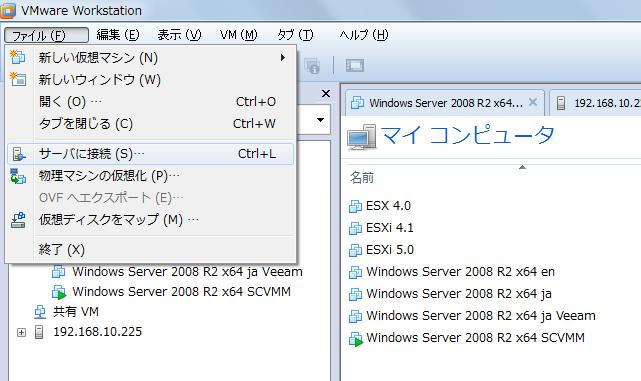641x381 pixels.
Task: Click the virtualize physical machine icon
Action: (x=18, y=176)
